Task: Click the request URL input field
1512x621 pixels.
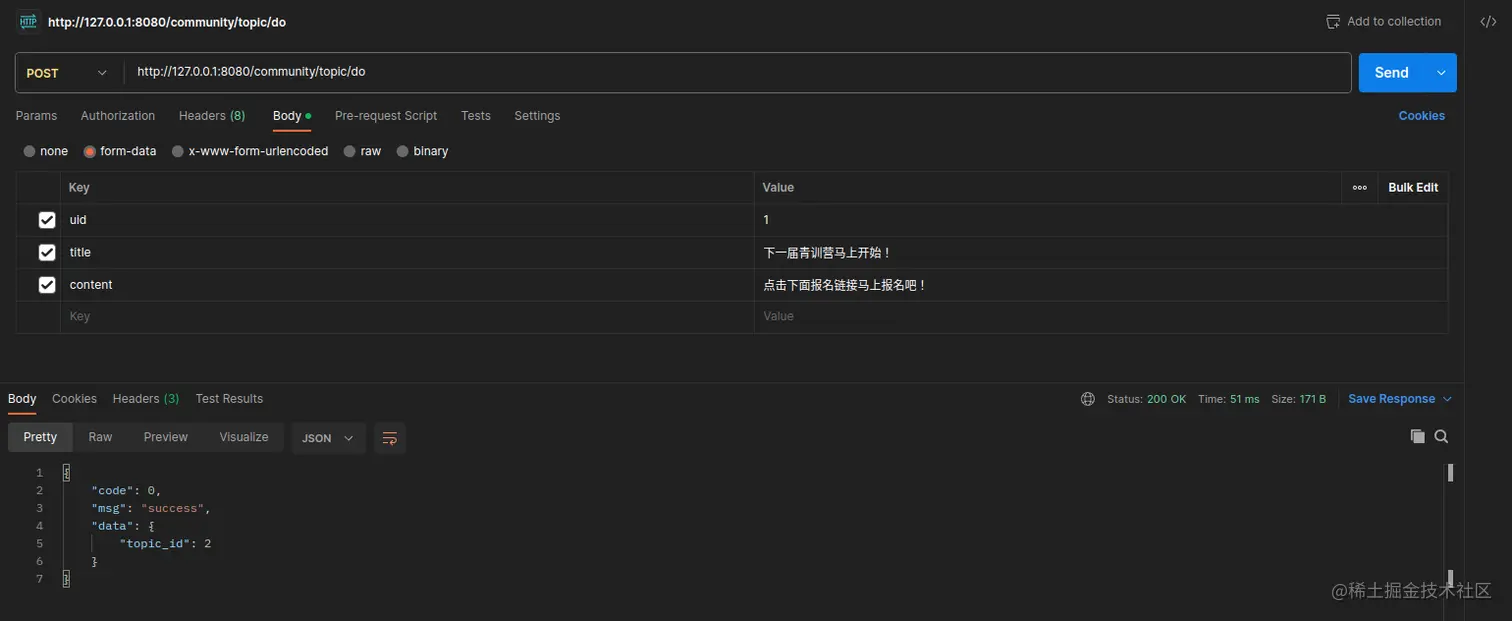Action: (x=738, y=73)
